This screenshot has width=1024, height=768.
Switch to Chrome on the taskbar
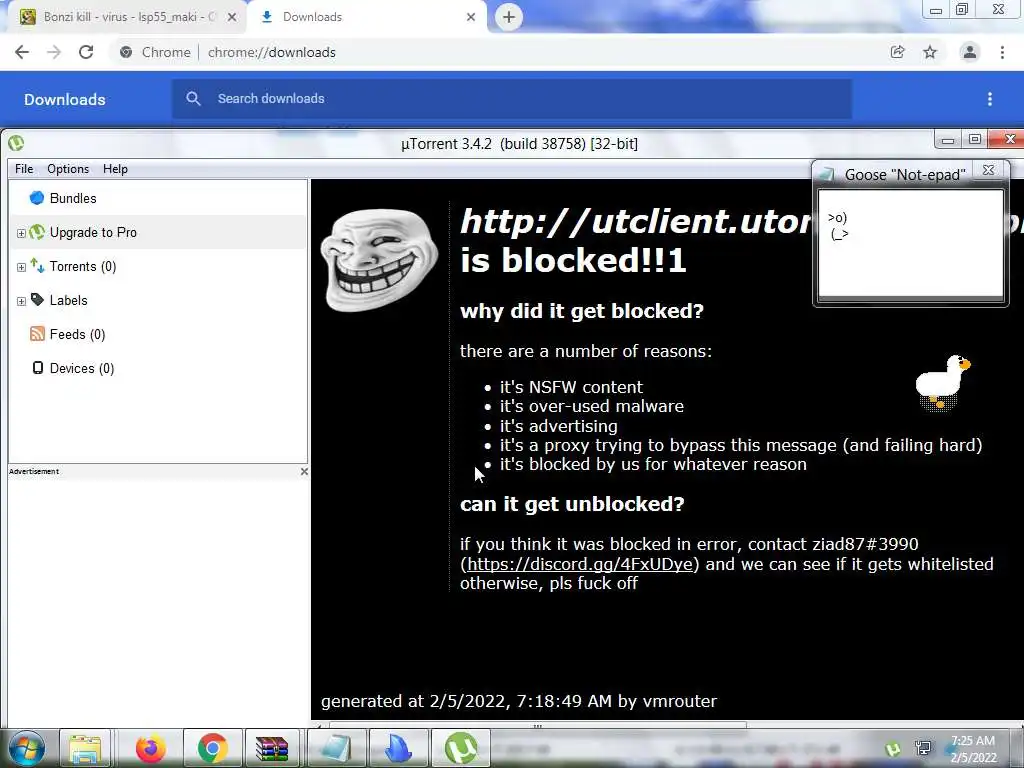(x=212, y=748)
